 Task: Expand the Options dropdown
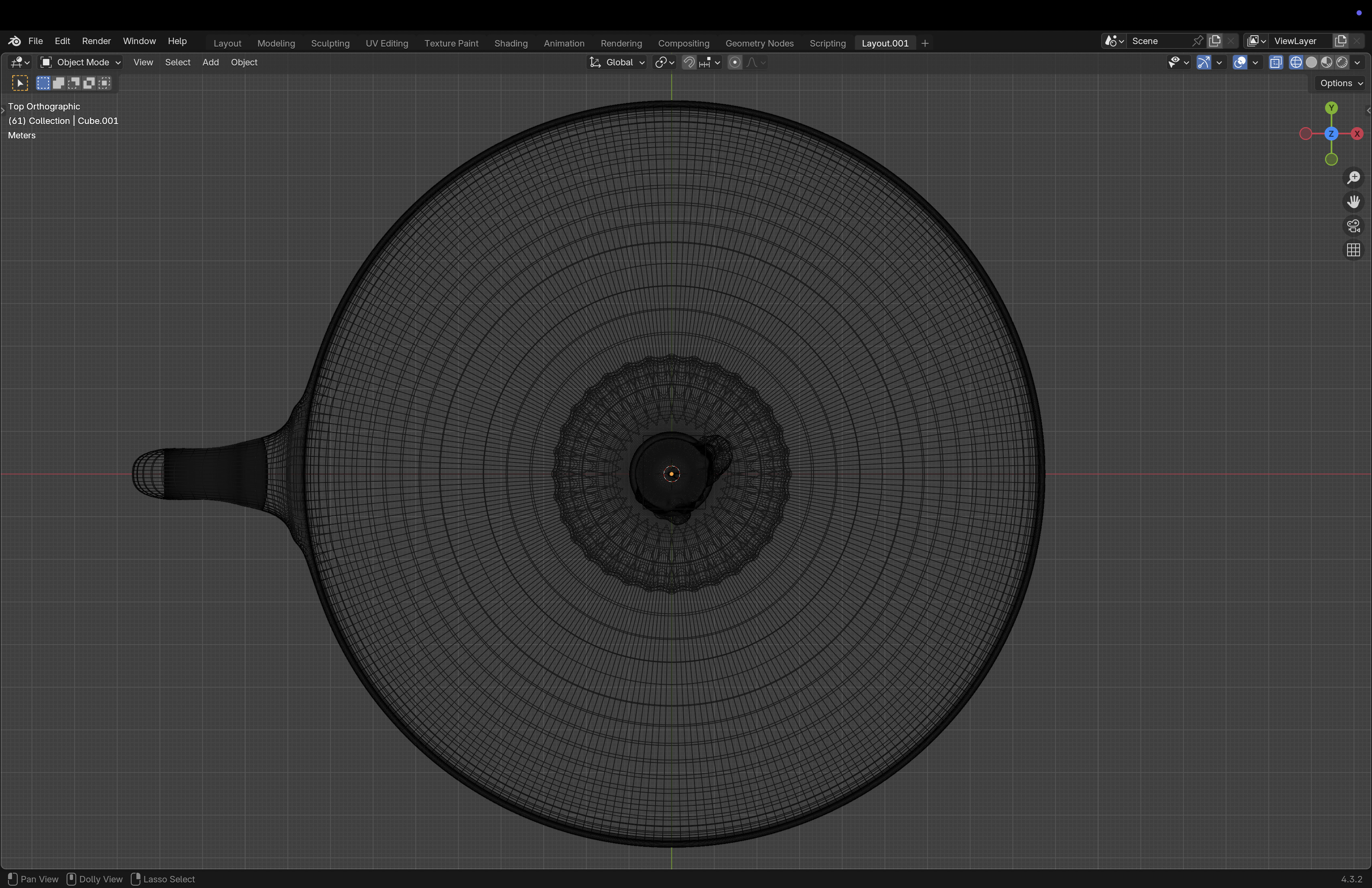pyautogui.click(x=1341, y=83)
